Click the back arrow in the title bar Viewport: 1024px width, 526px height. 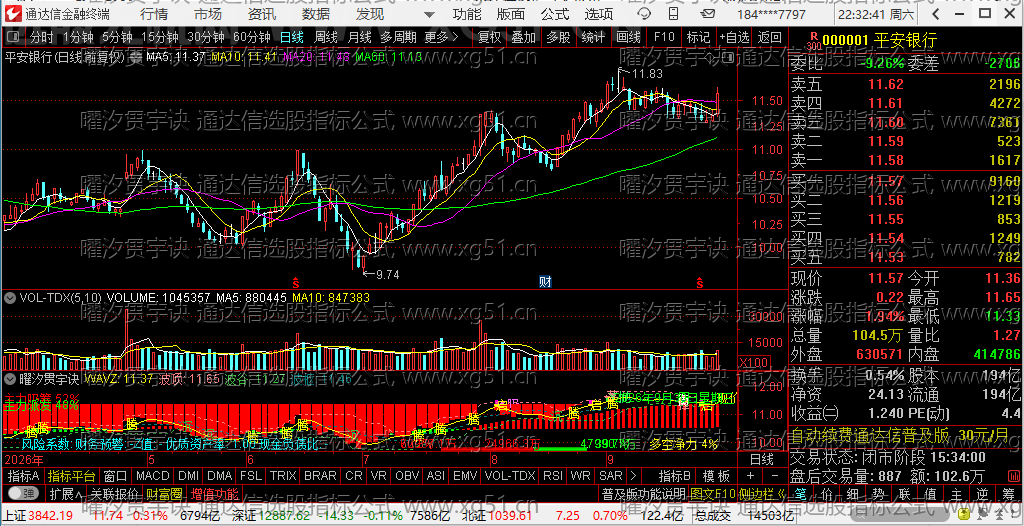coord(935,14)
